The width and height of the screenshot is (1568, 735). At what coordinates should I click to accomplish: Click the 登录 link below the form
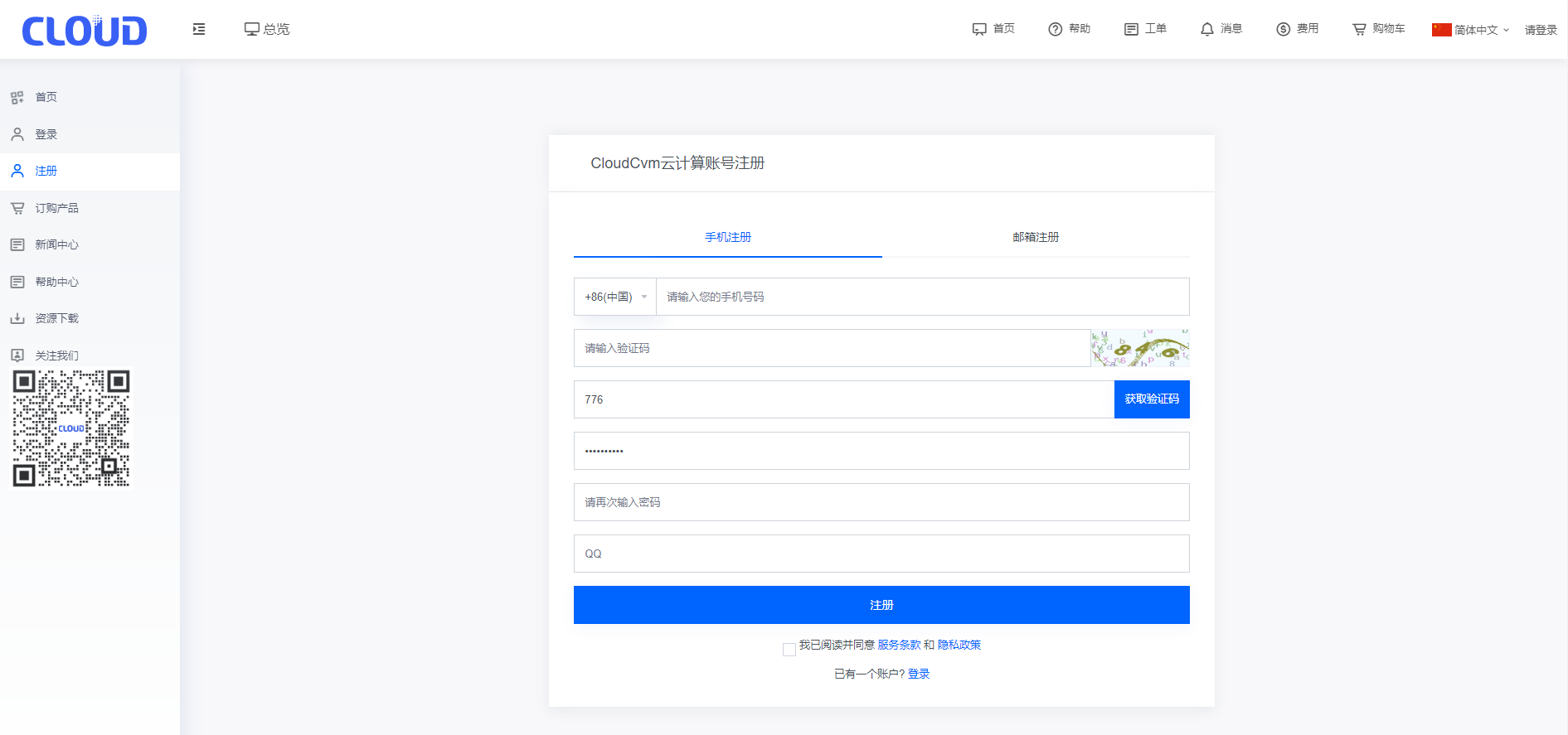point(919,674)
